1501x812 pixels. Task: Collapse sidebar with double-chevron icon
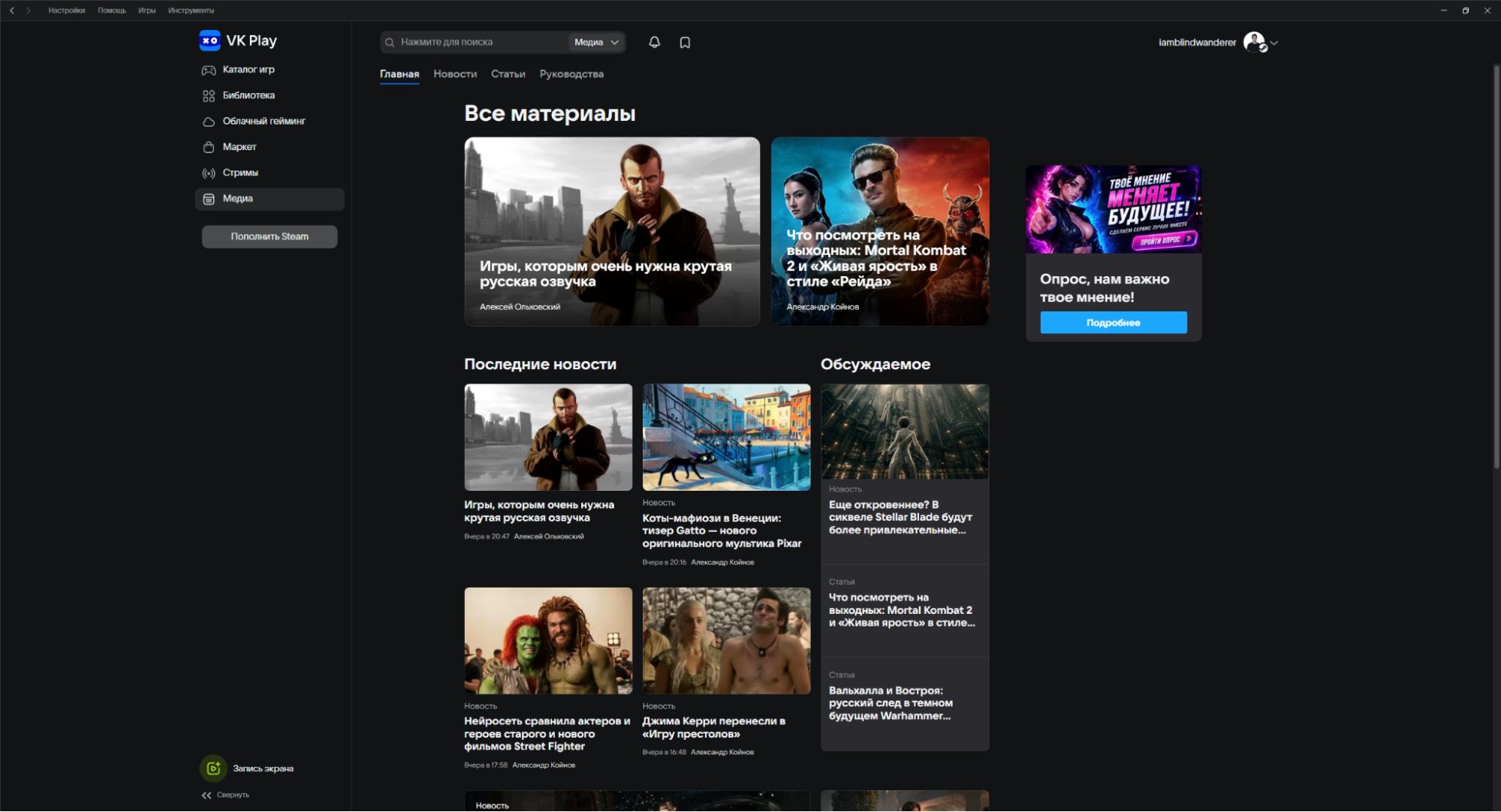point(206,795)
